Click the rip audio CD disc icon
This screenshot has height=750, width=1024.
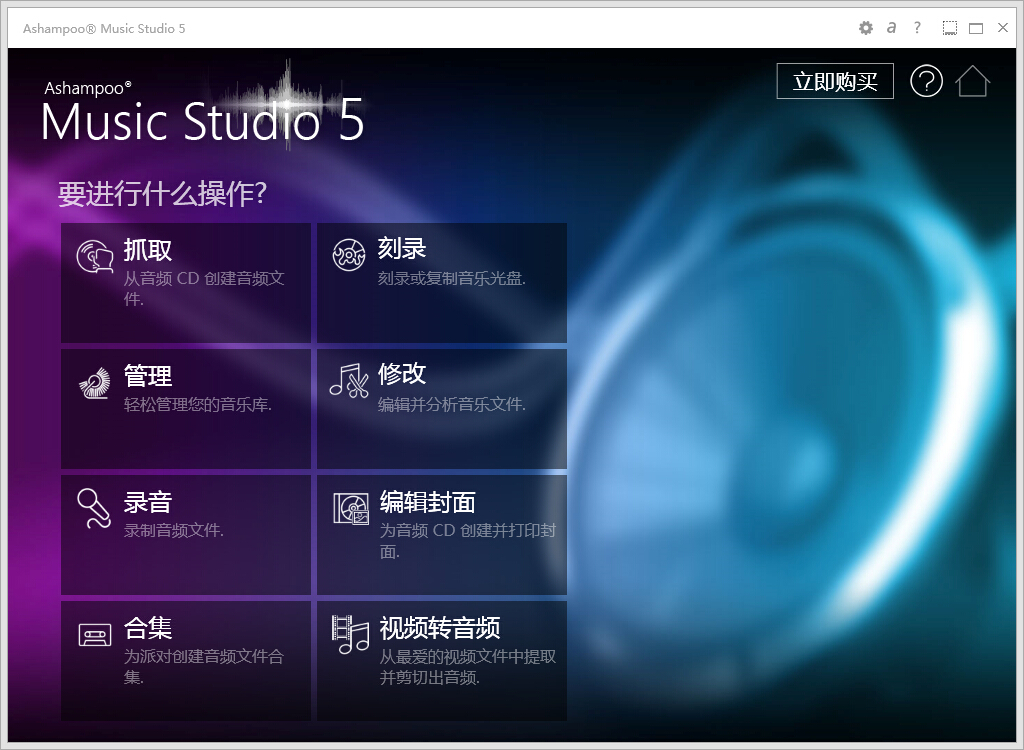pyautogui.click(x=95, y=256)
